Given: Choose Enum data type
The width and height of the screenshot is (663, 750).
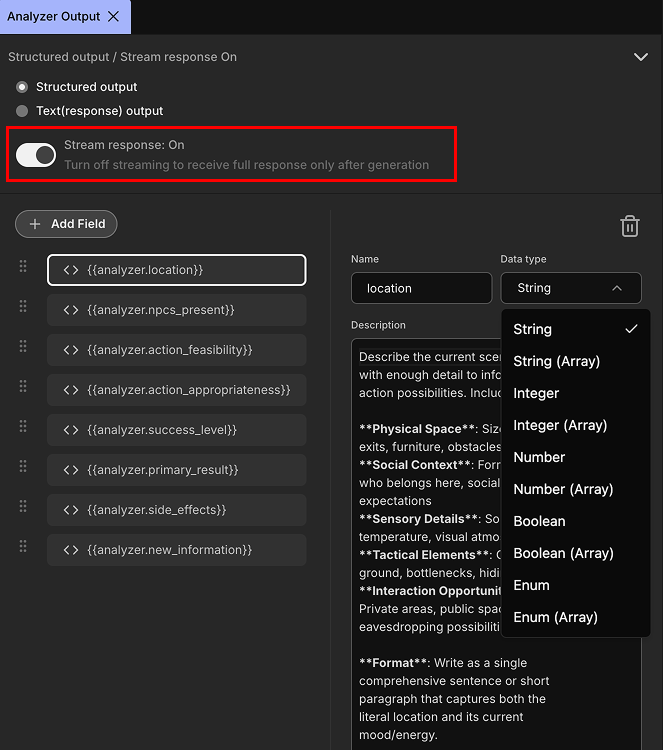Looking at the screenshot, I should pyautogui.click(x=575, y=585).
